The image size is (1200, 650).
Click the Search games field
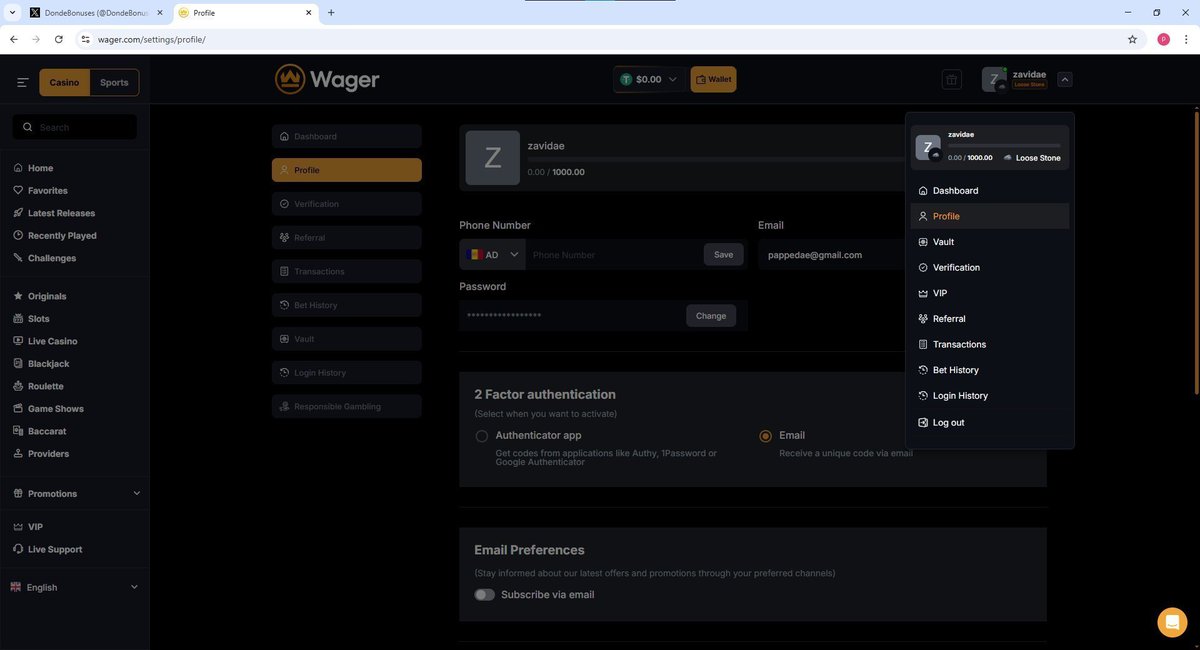click(x=75, y=127)
